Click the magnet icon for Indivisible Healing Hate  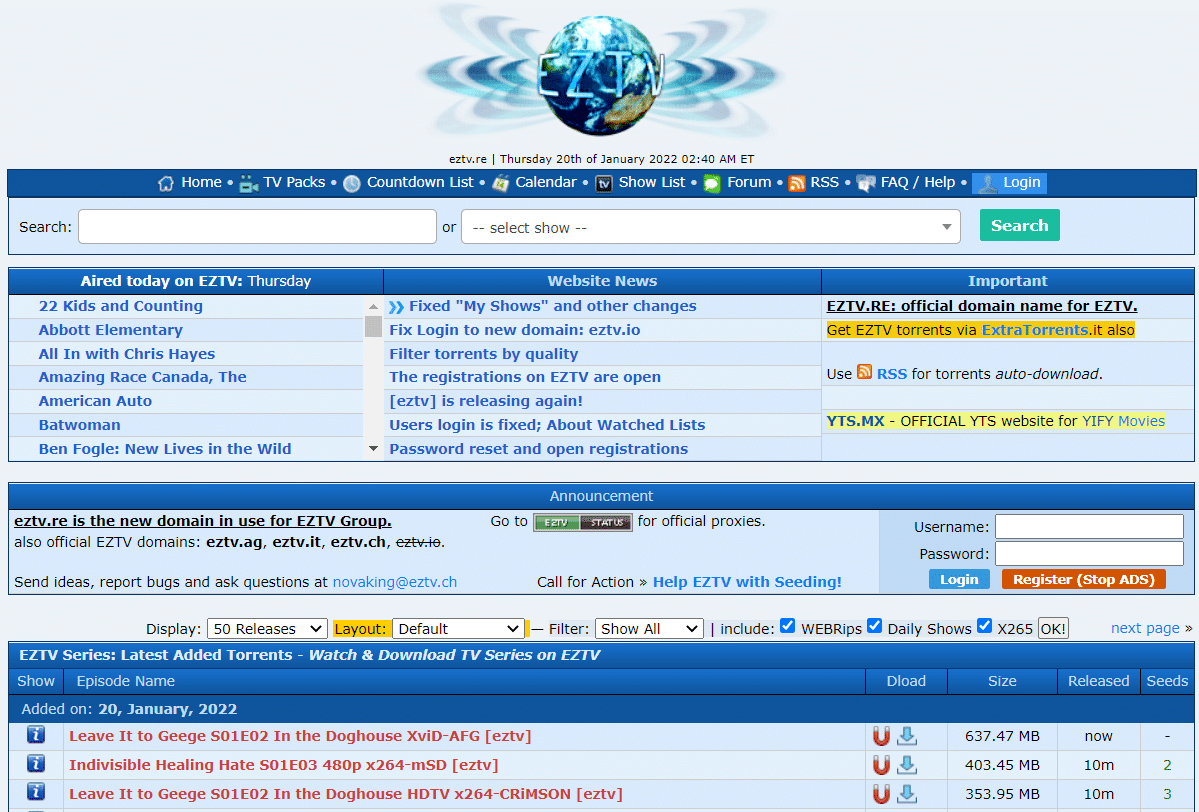tap(881, 764)
